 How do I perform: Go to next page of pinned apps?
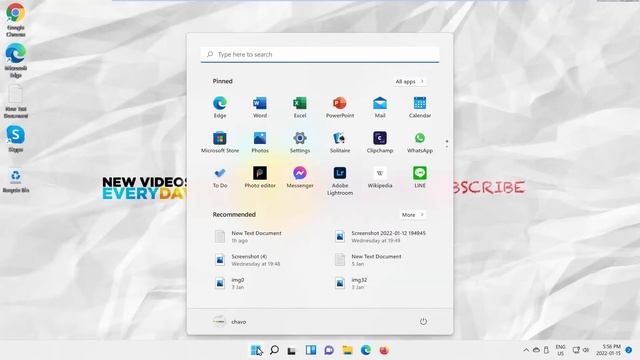click(x=447, y=146)
